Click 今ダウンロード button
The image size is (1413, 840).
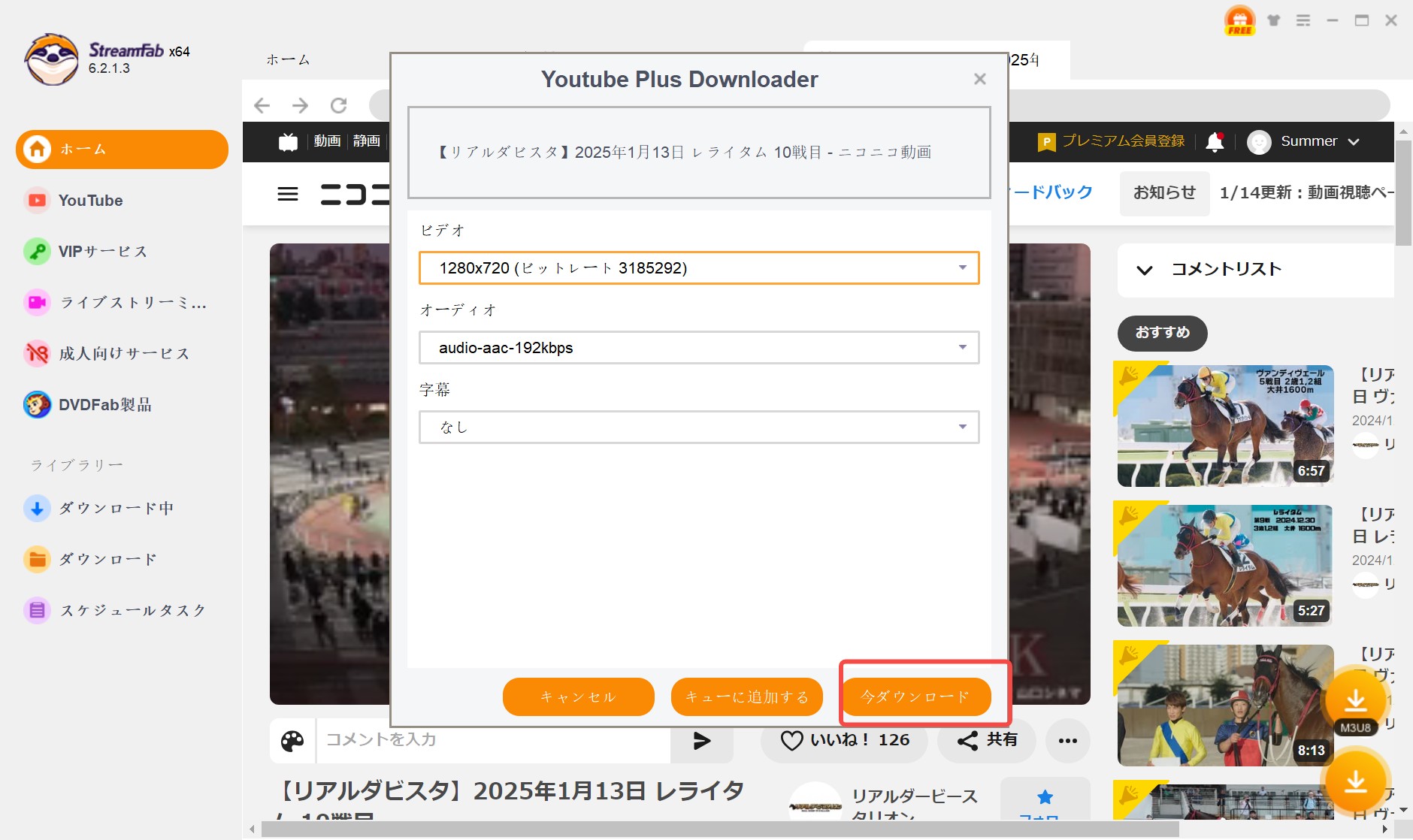pyautogui.click(x=915, y=697)
